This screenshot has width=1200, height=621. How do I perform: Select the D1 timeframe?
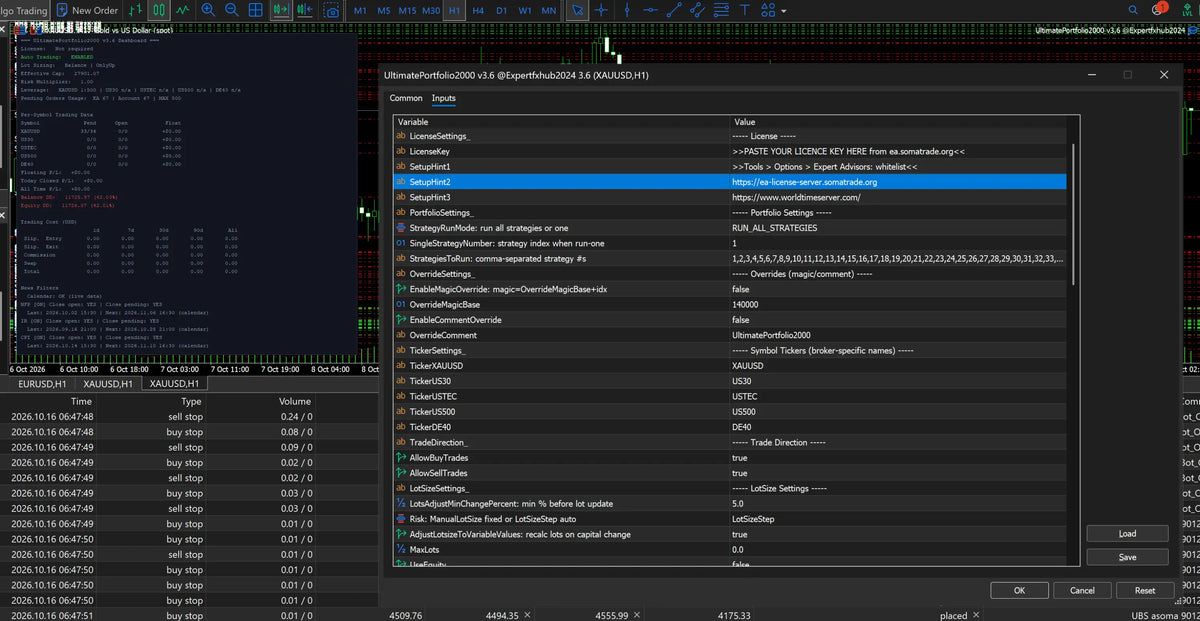click(x=502, y=10)
